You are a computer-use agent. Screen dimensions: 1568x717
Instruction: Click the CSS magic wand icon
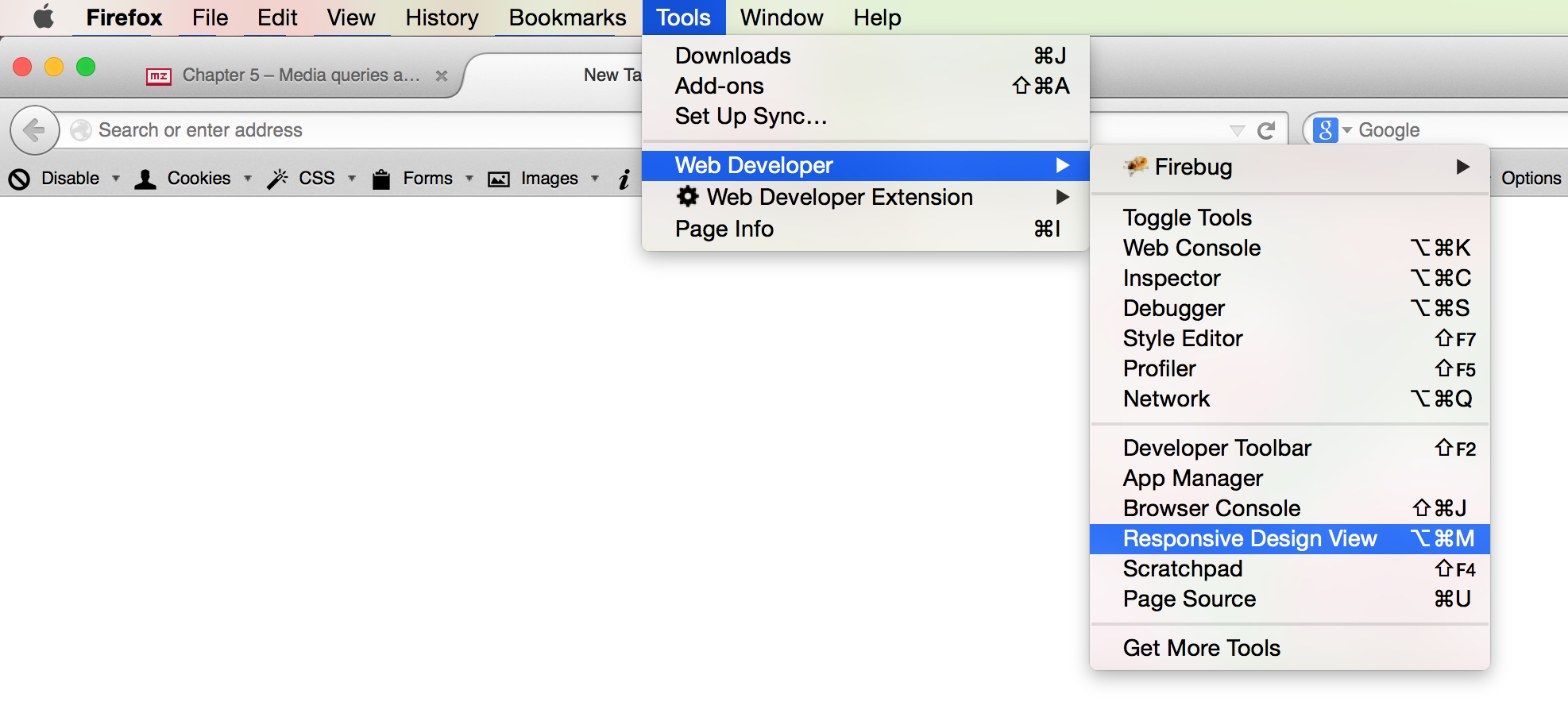click(278, 178)
